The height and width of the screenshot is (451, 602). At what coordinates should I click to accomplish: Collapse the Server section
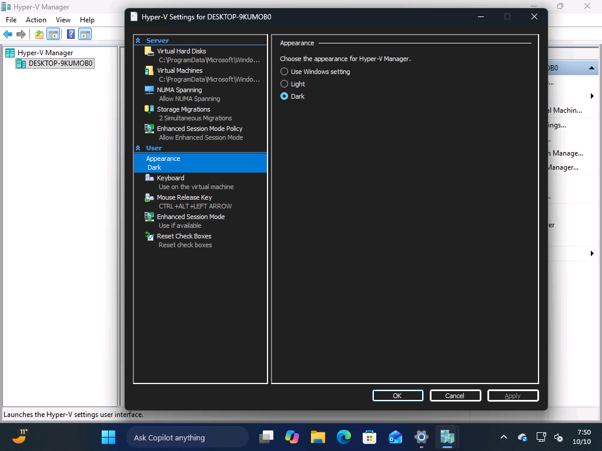pyautogui.click(x=138, y=40)
